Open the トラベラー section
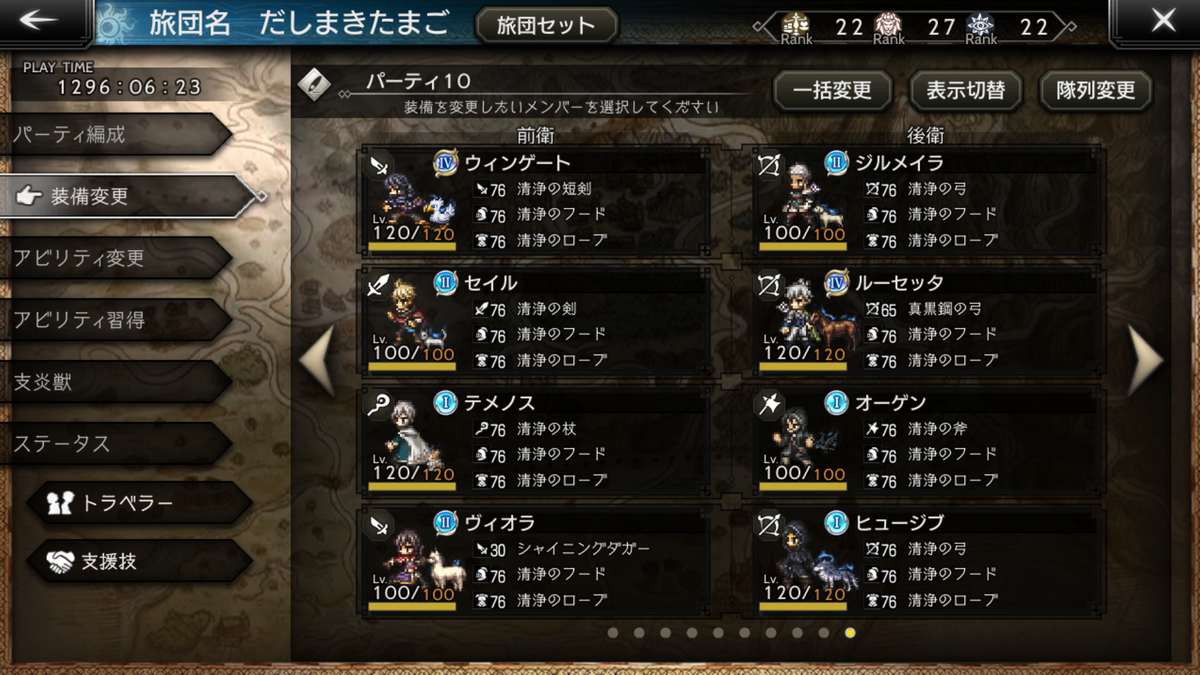Screen dimensions: 1200x675 pyautogui.click(x=138, y=502)
